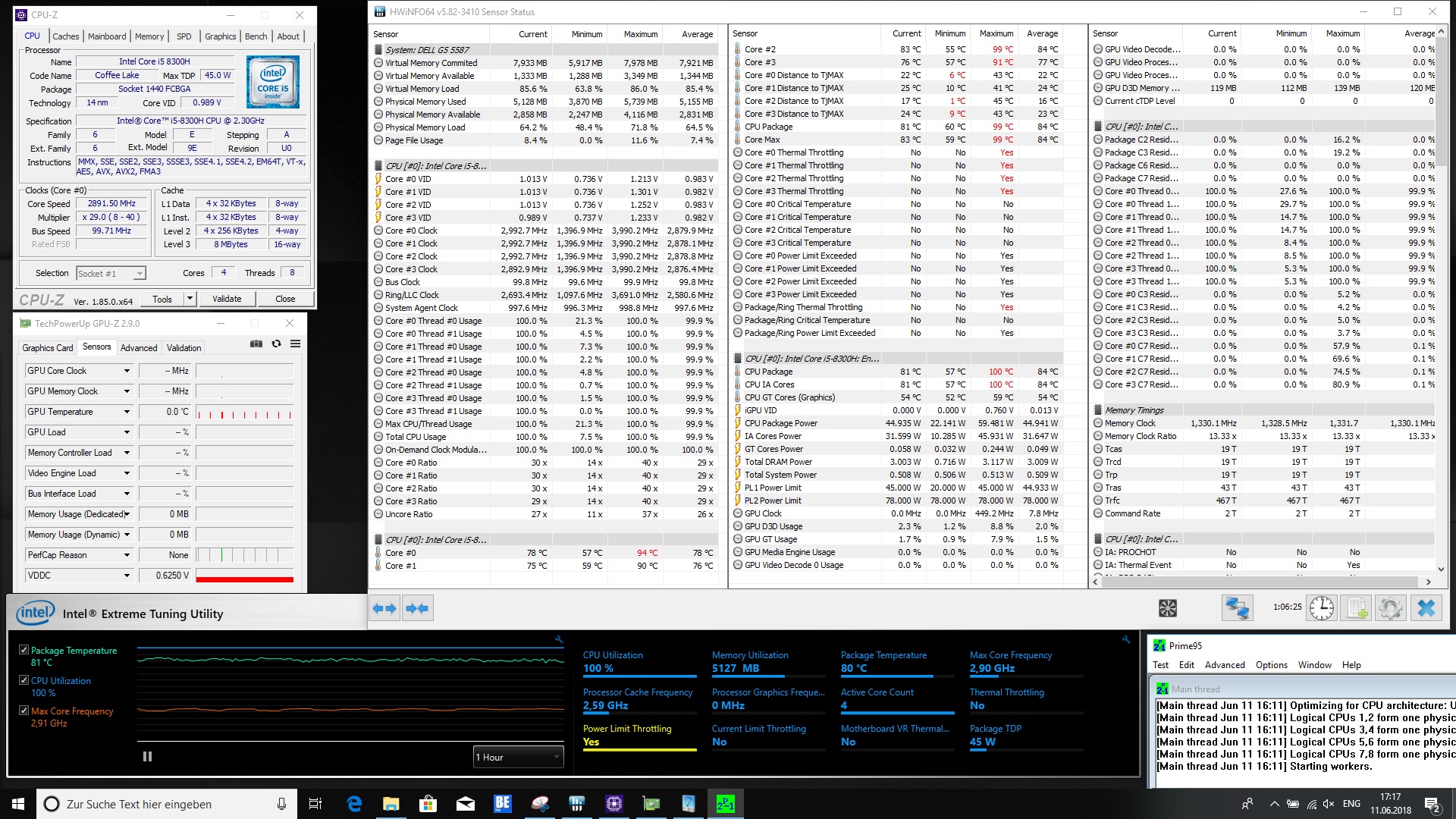The image size is (1456, 819).
Task: Open GPU Temperature sensor dropdown in GPU-Z
Action: click(x=127, y=412)
